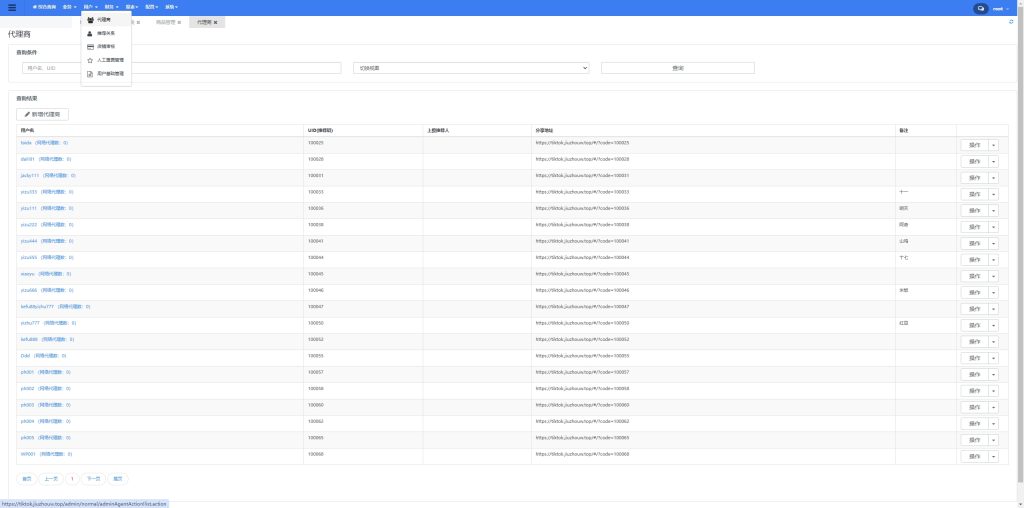Image resolution: width=1024 pixels, height=508 pixels.
Task: Click 操作 button for UID 100055 row
Action: [x=974, y=358]
